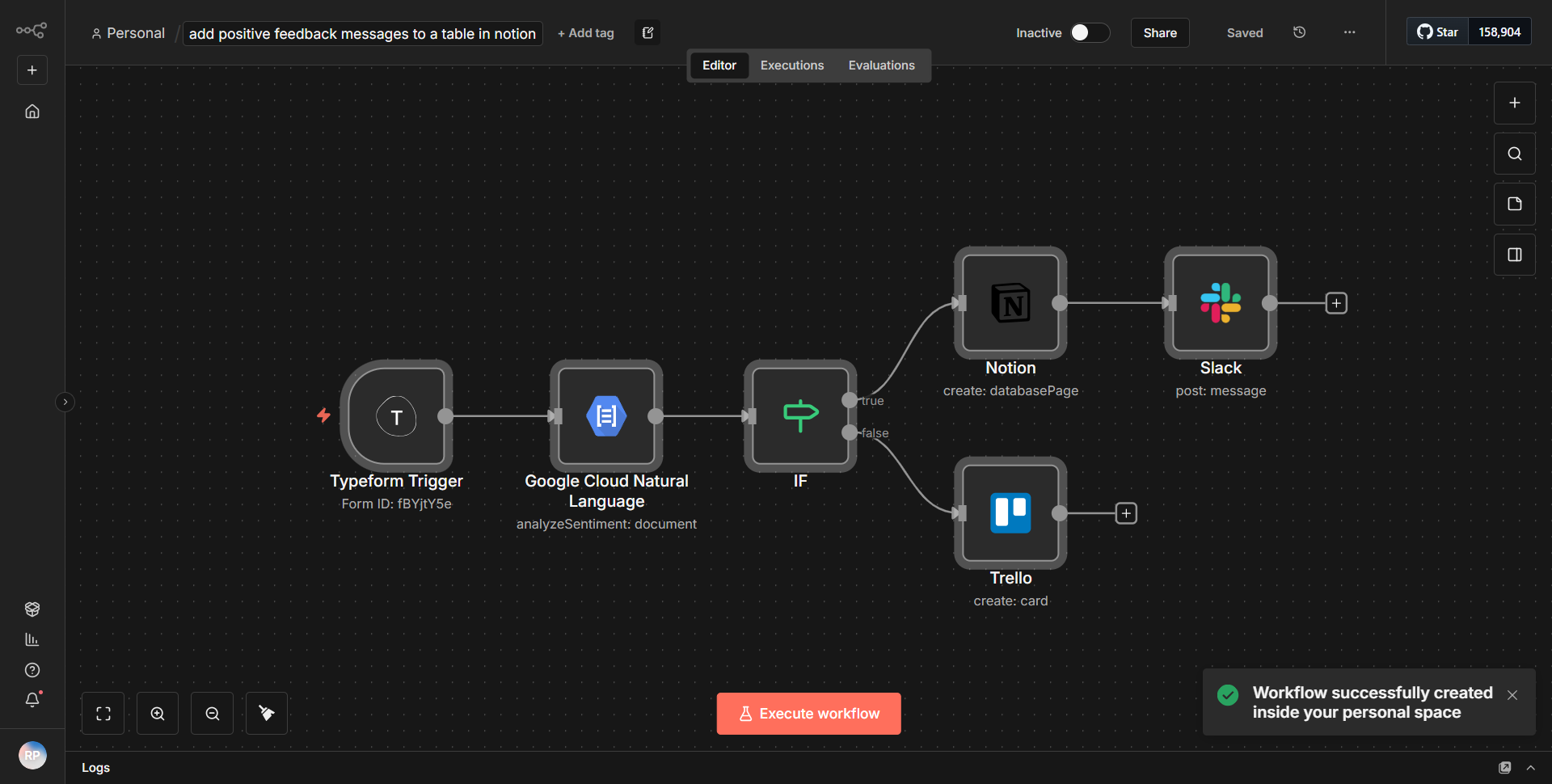The height and width of the screenshot is (784, 1552).
Task: Select the IF node
Action: (x=800, y=416)
